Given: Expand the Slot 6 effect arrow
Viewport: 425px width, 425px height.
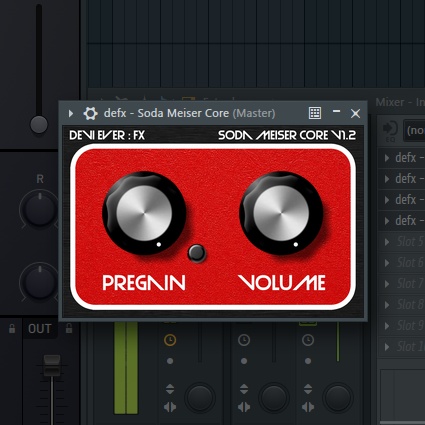Looking at the screenshot, I should (387, 263).
